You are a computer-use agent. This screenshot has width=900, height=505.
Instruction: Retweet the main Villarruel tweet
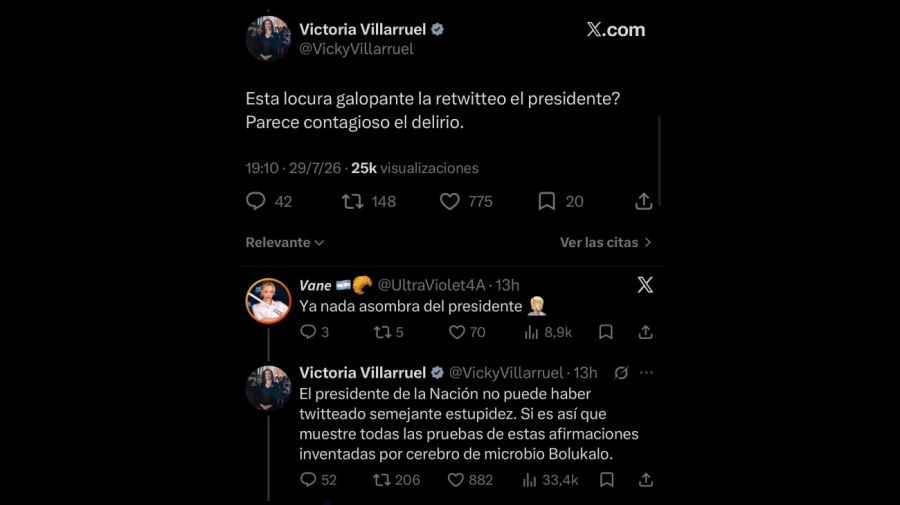pos(352,201)
